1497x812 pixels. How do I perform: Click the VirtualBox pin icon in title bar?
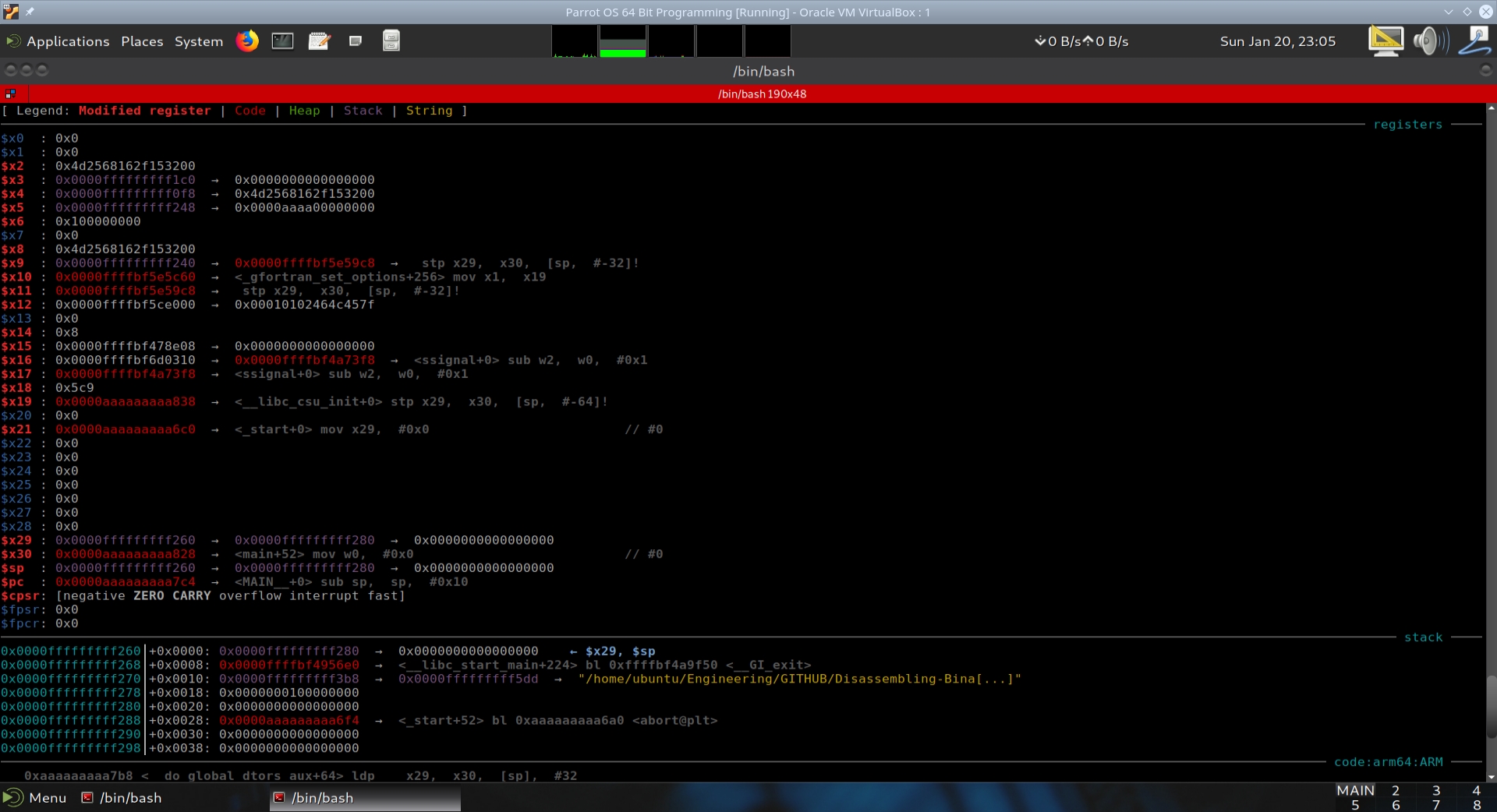[x=30, y=12]
